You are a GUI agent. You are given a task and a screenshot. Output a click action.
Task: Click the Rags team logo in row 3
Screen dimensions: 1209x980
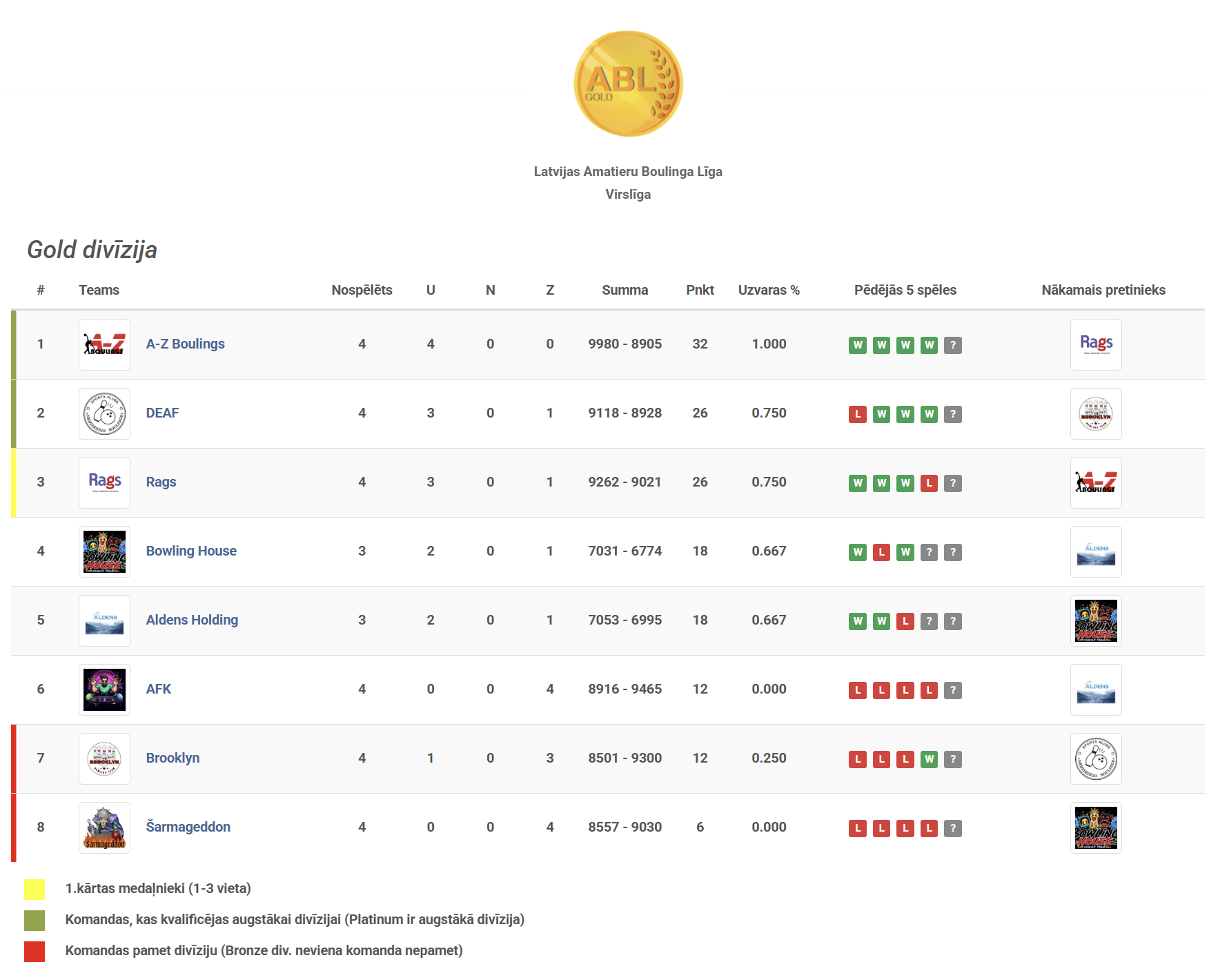[104, 482]
